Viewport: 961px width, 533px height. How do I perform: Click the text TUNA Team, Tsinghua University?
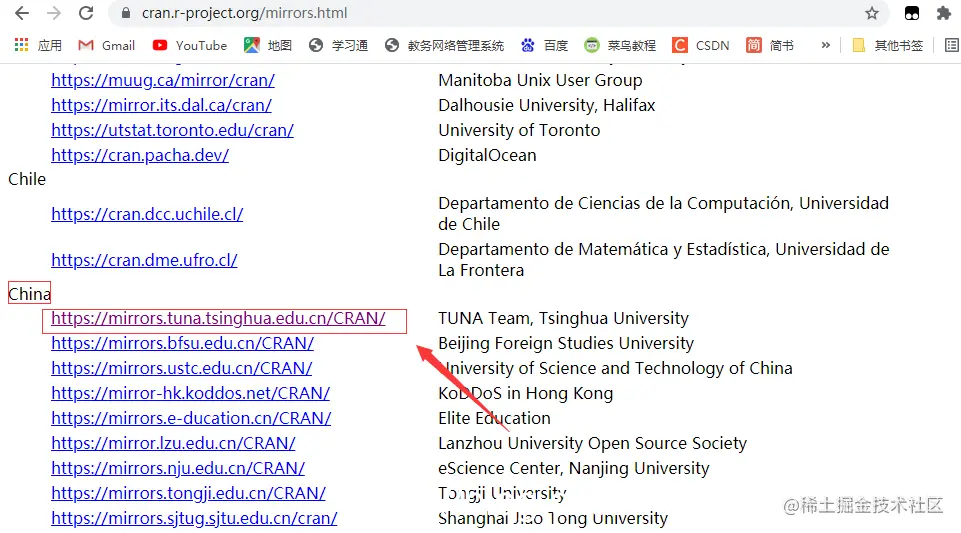point(563,319)
